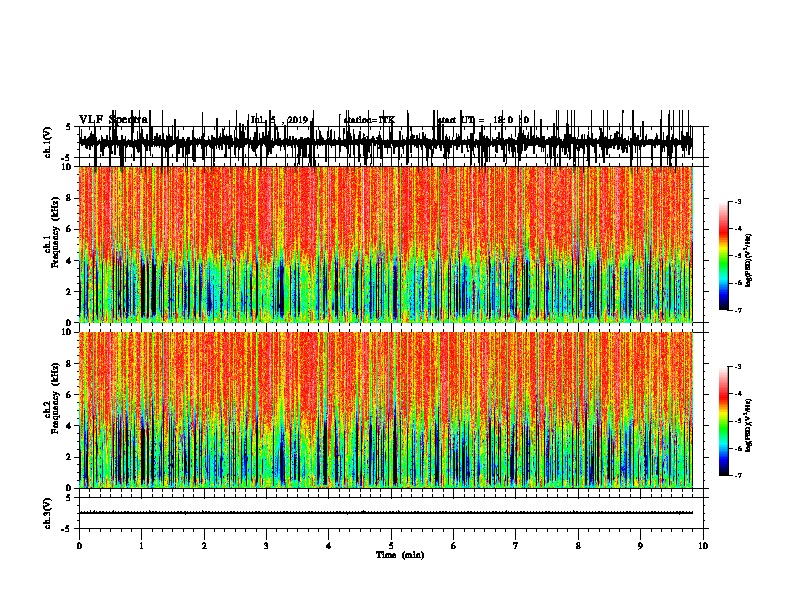The height and width of the screenshot is (612, 792).
Task: Select the "start UT = 18:0:0" label
Action: coord(483,120)
